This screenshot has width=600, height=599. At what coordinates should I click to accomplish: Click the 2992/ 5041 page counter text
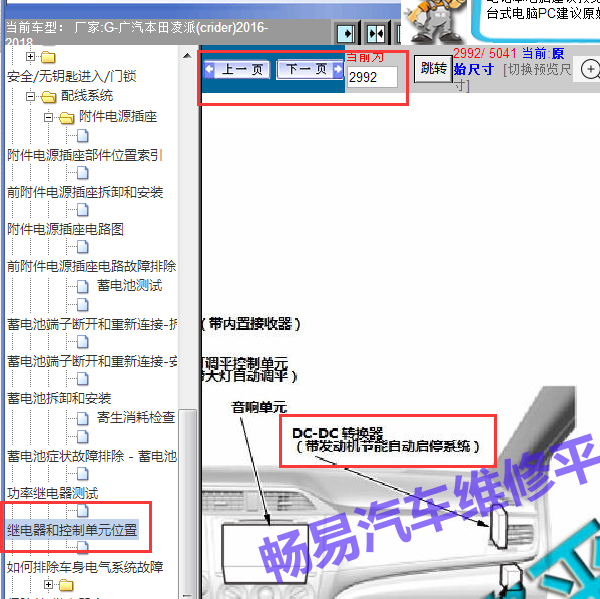point(485,53)
